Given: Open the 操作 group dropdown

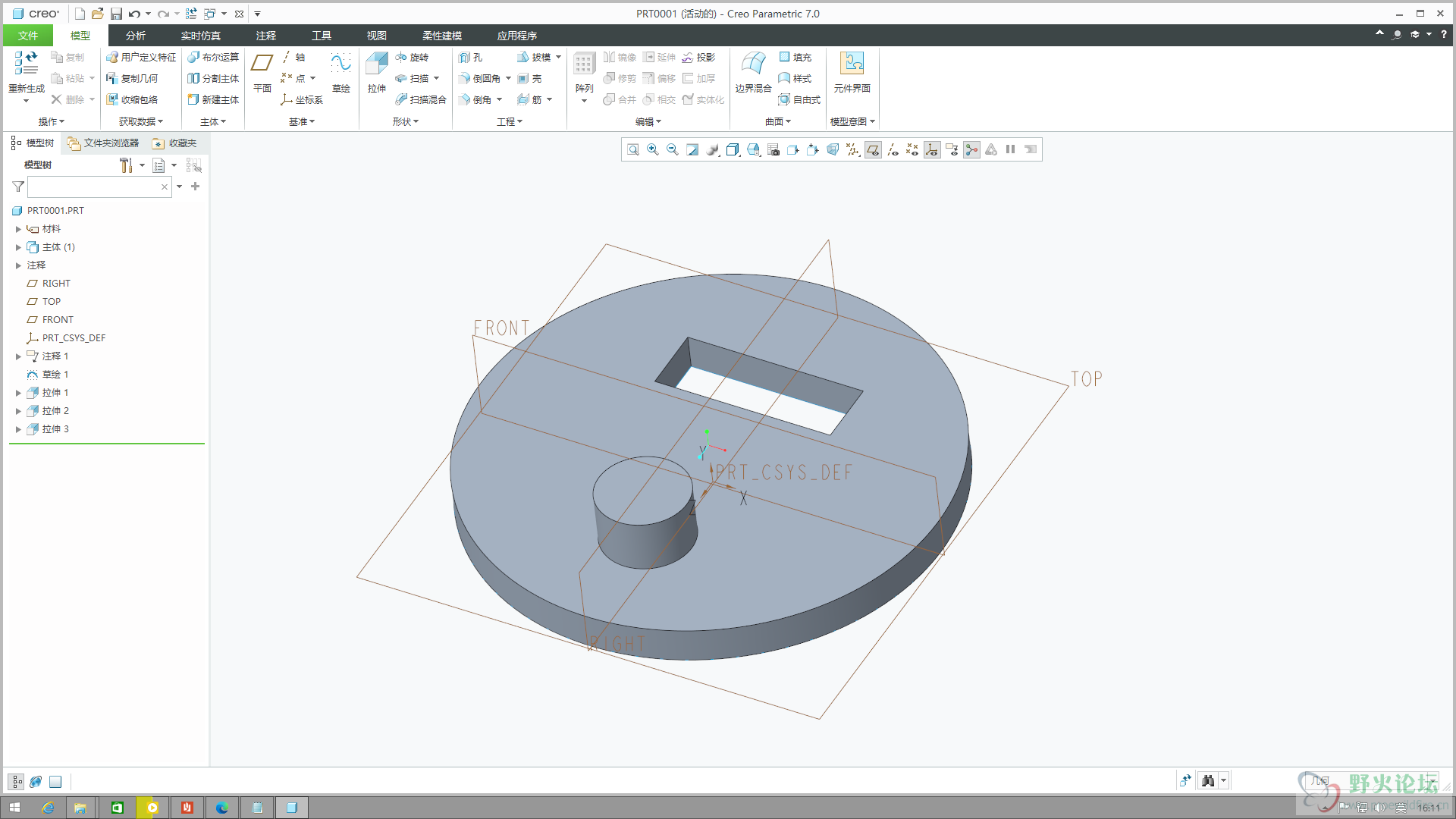Looking at the screenshot, I should tap(52, 121).
